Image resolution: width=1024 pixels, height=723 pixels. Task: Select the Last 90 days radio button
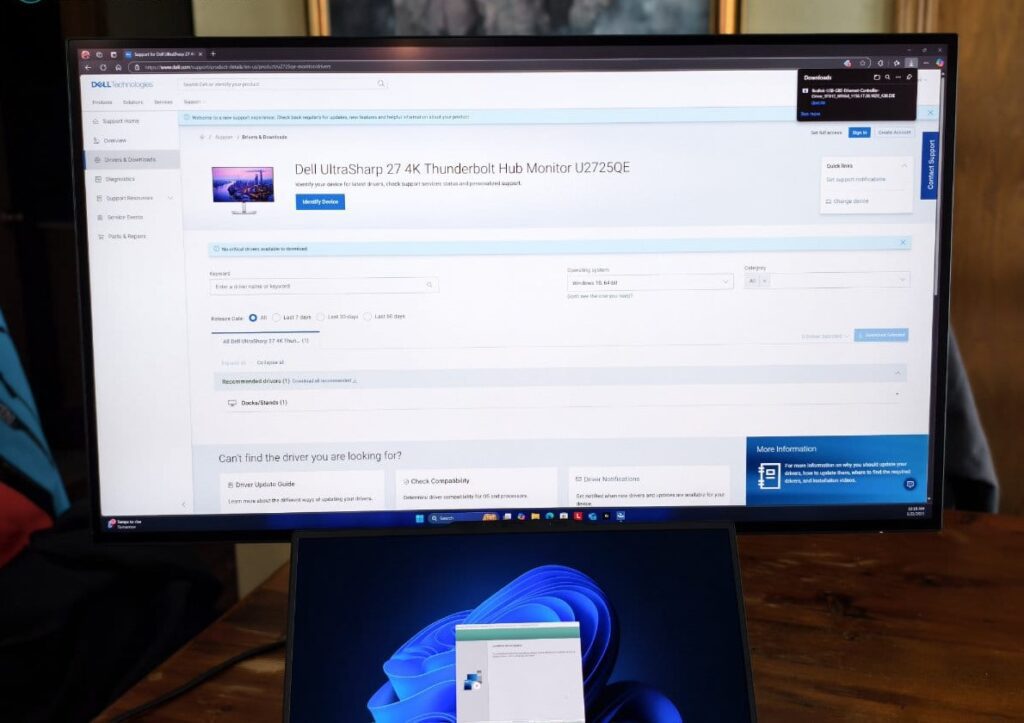[368, 316]
